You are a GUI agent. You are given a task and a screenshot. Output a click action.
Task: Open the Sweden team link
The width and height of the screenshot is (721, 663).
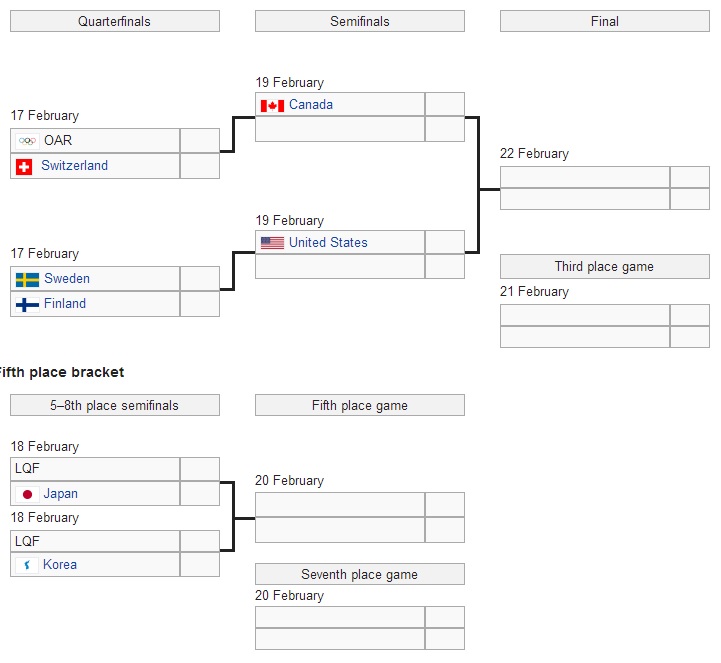coord(67,279)
